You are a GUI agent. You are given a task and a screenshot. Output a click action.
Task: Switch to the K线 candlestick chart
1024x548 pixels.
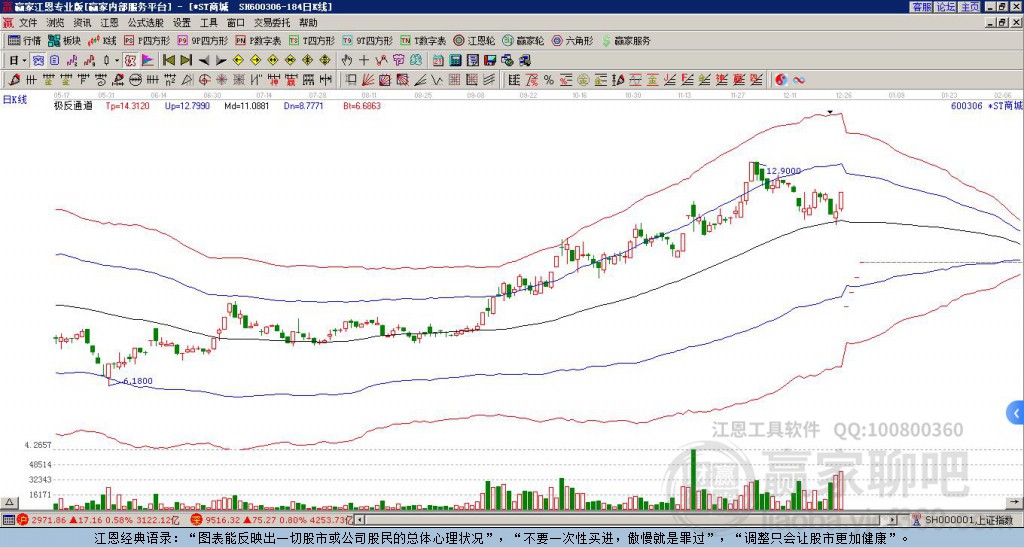pos(102,40)
